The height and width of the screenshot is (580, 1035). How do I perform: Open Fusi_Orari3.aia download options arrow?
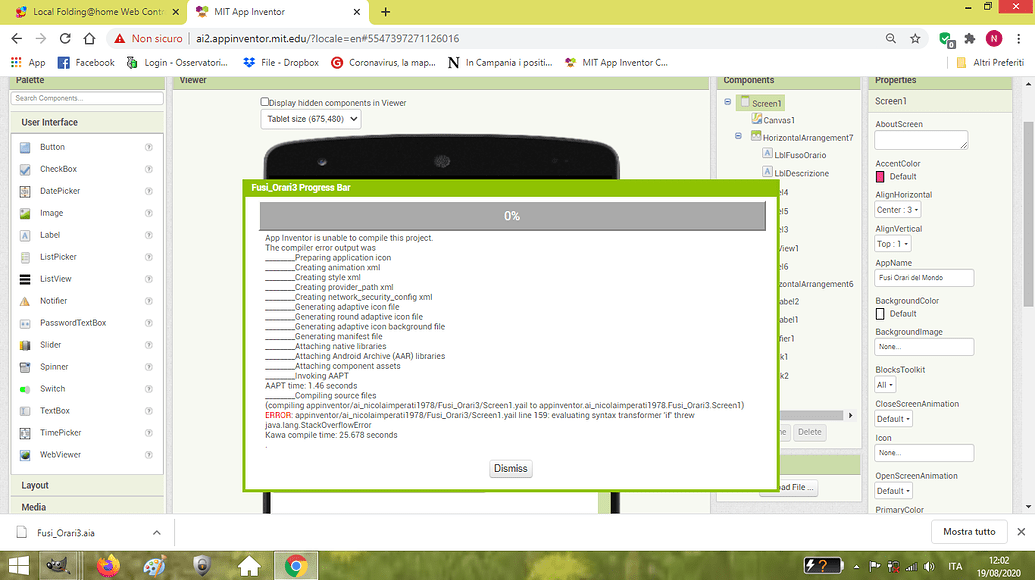(156, 532)
